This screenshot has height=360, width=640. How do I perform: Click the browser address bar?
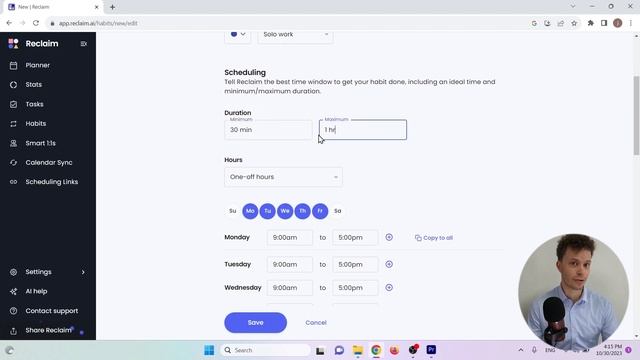286,23
